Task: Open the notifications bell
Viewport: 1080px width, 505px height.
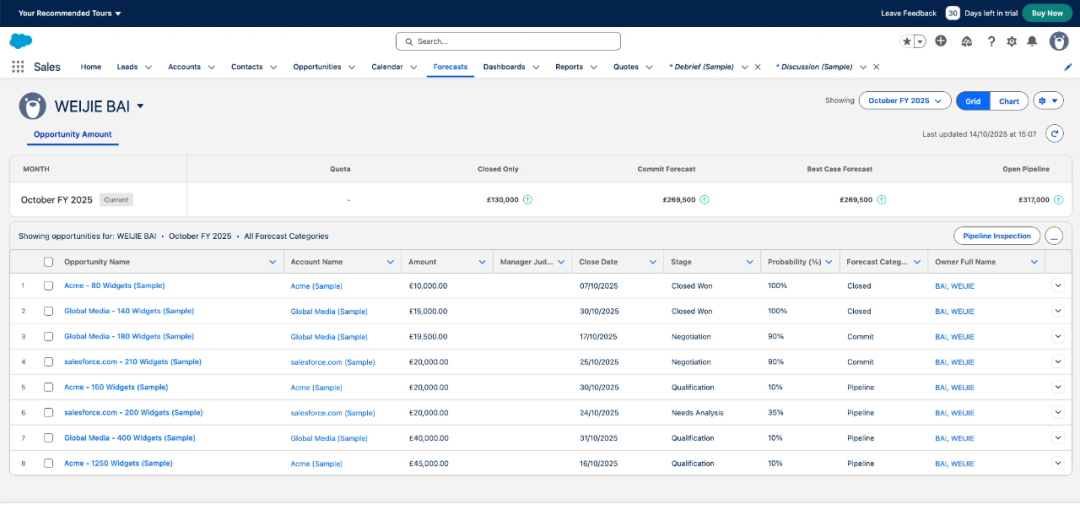Action: point(1032,41)
